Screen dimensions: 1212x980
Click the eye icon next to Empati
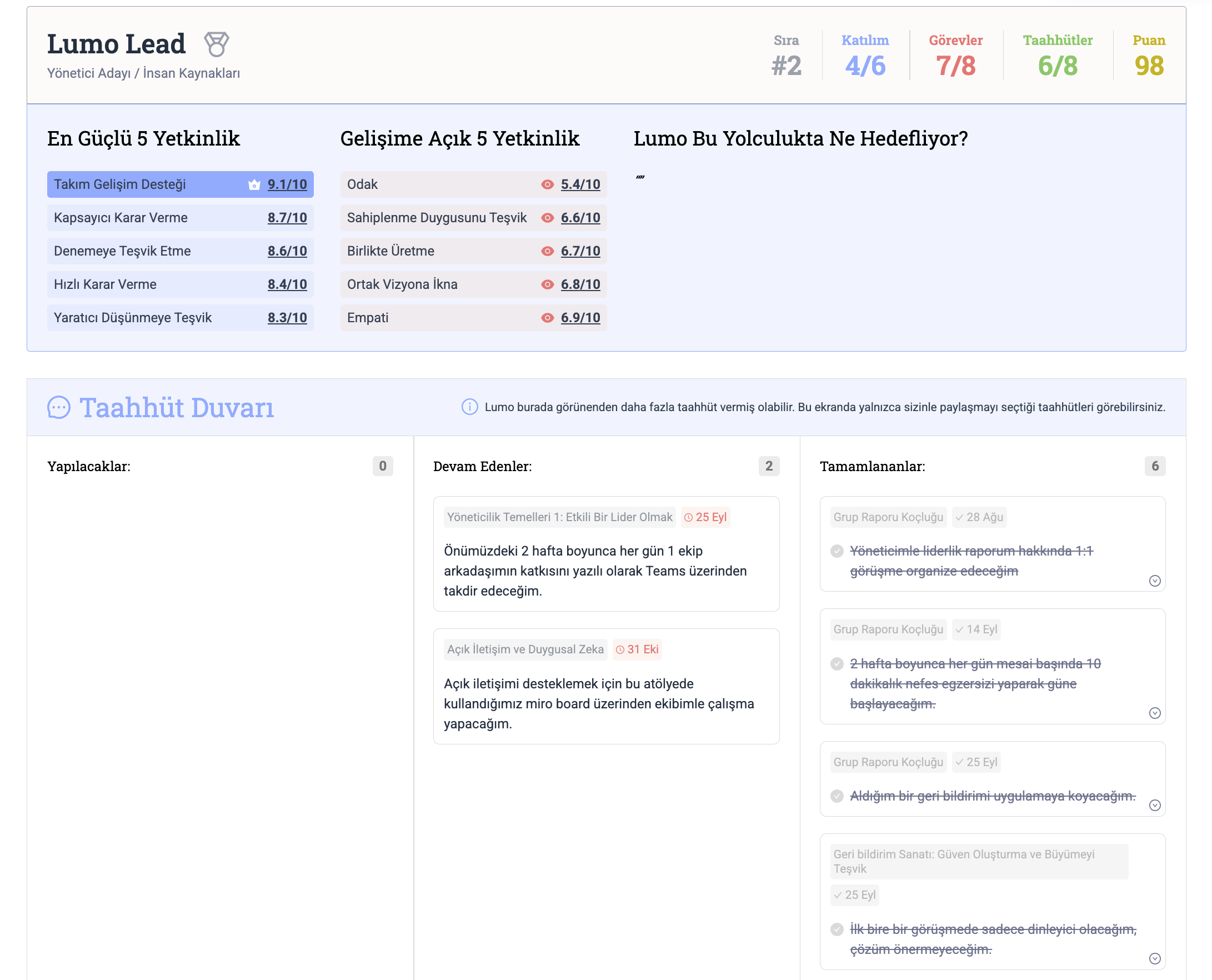point(547,318)
